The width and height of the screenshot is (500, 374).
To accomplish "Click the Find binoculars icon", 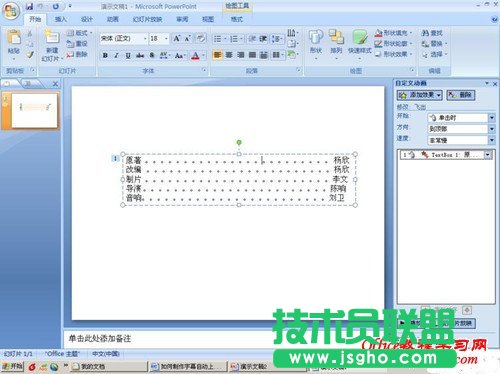I will pyautogui.click(x=425, y=33).
